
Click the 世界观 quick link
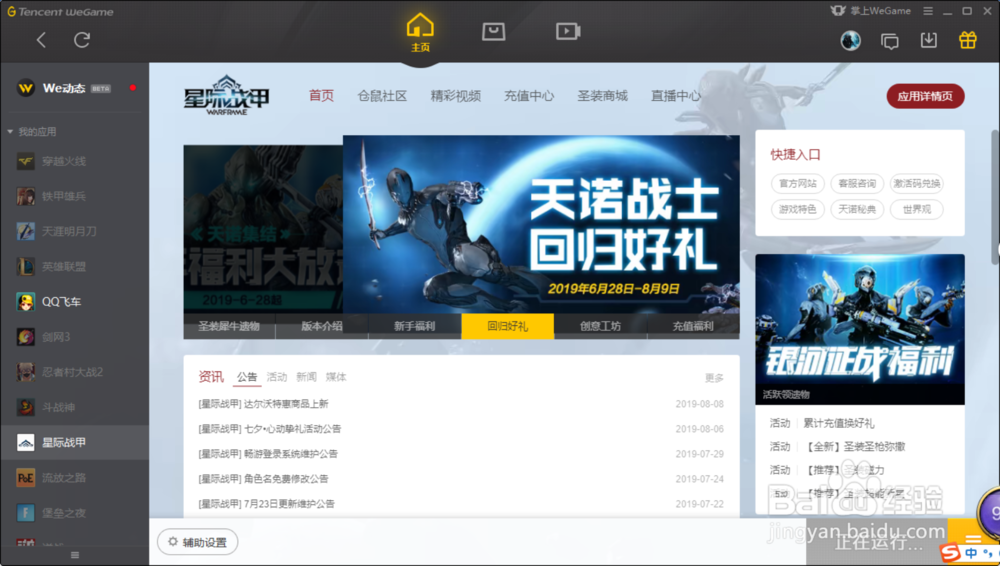pyautogui.click(x=916, y=209)
